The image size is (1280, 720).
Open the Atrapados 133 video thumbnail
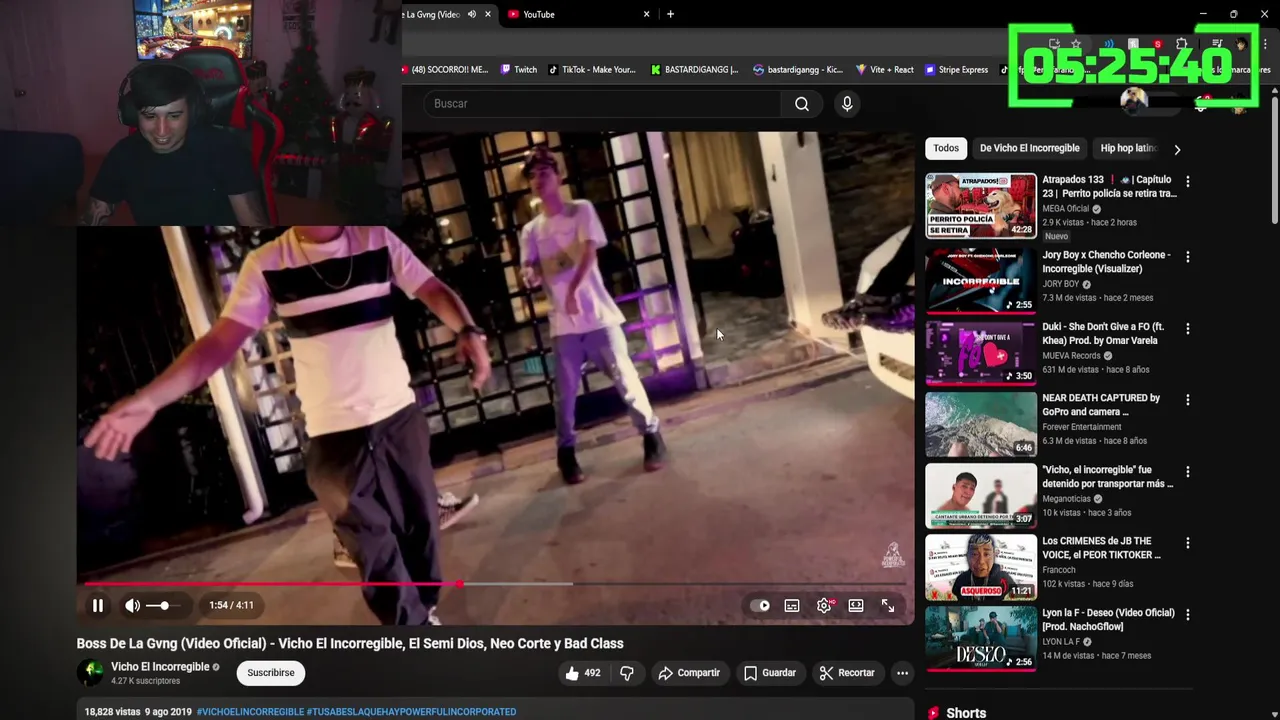tap(981, 206)
